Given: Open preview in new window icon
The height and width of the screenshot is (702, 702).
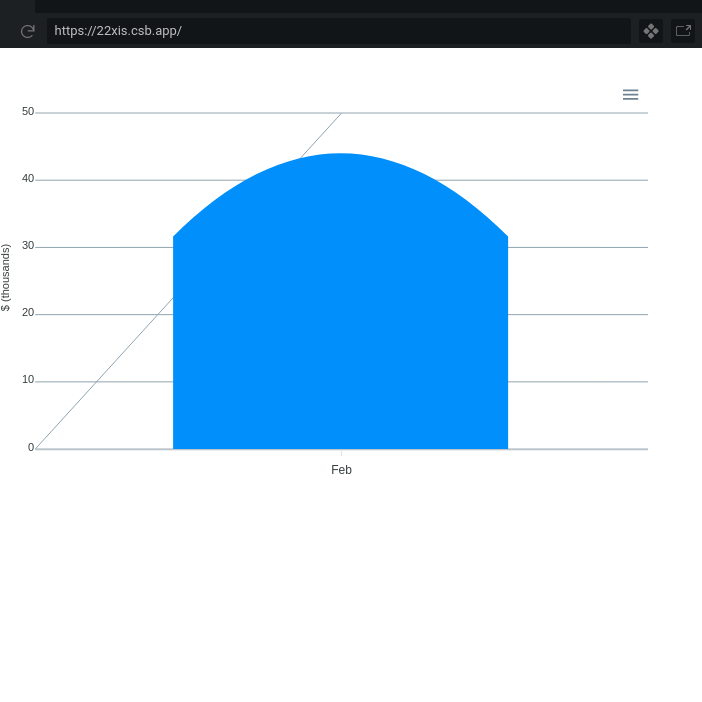Looking at the screenshot, I should point(683,31).
